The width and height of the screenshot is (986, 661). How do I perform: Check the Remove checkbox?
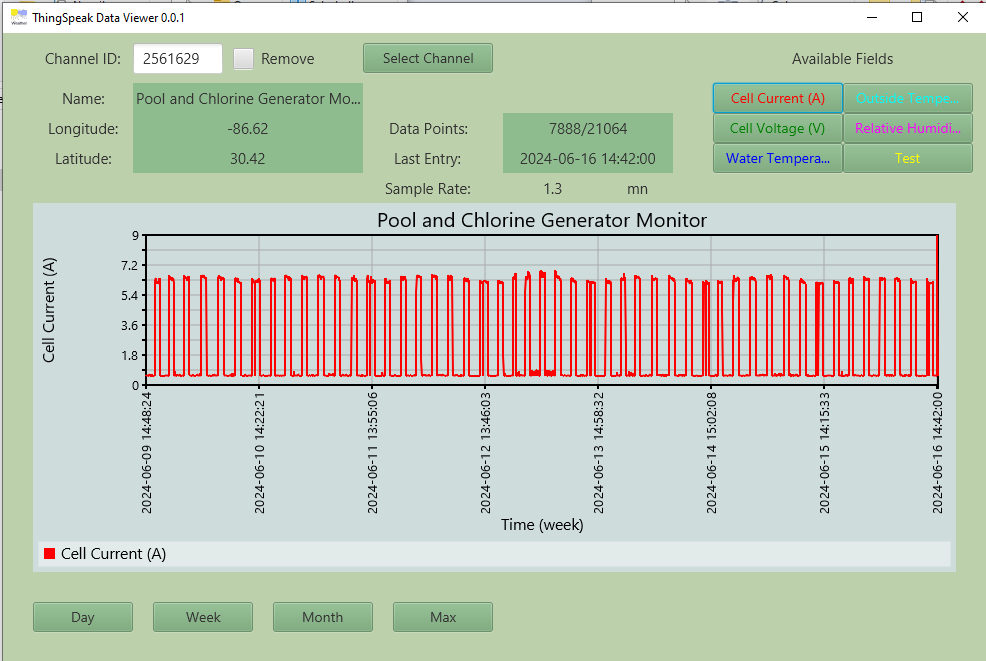[x=243, y=59]
